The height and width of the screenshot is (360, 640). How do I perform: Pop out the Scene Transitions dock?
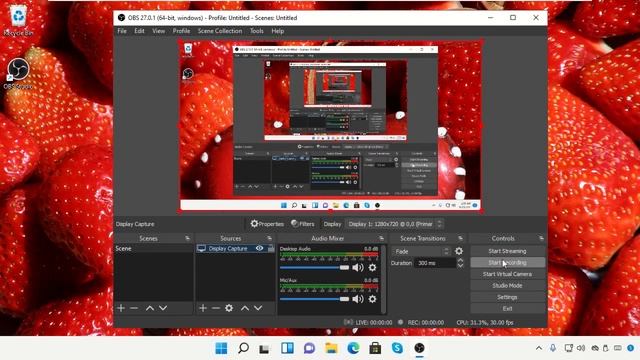coord(460,238)
